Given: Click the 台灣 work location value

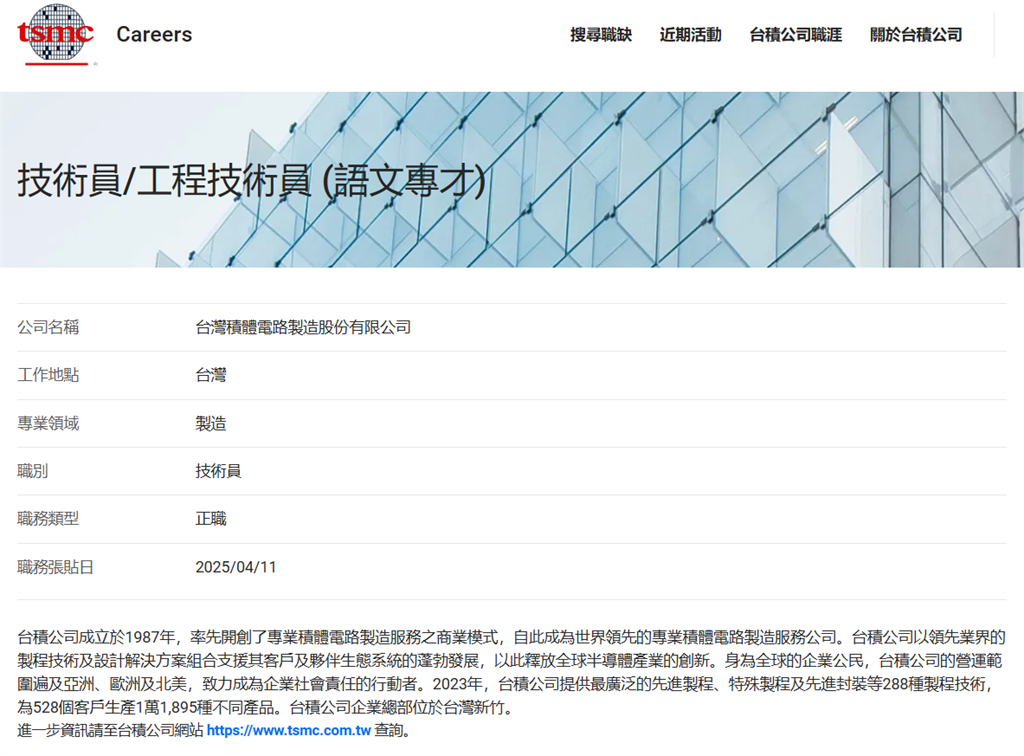Looking at the screenshot, I should click(211, 375).
